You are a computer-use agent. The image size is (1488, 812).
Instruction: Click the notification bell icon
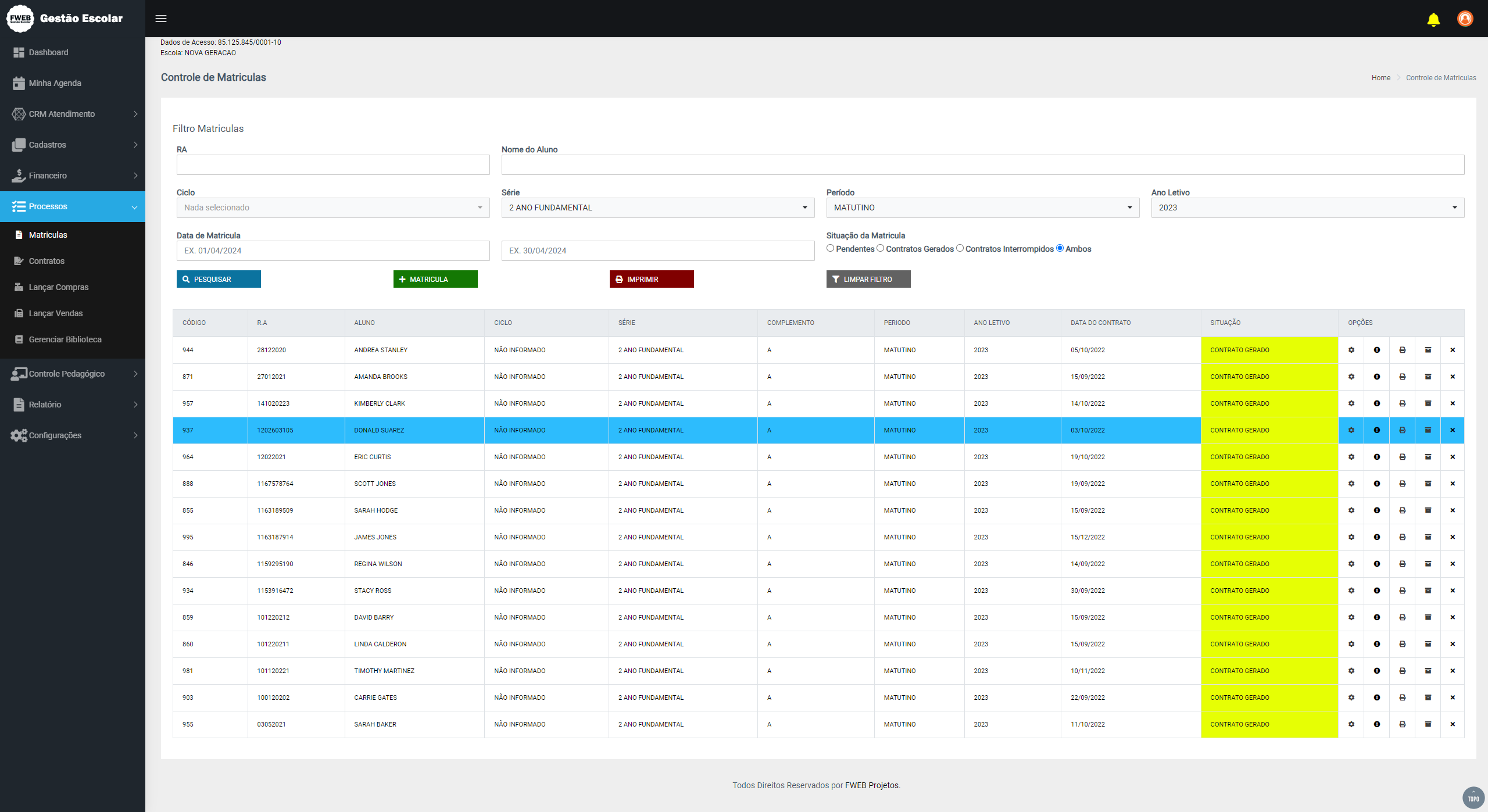click(1433, 19)
